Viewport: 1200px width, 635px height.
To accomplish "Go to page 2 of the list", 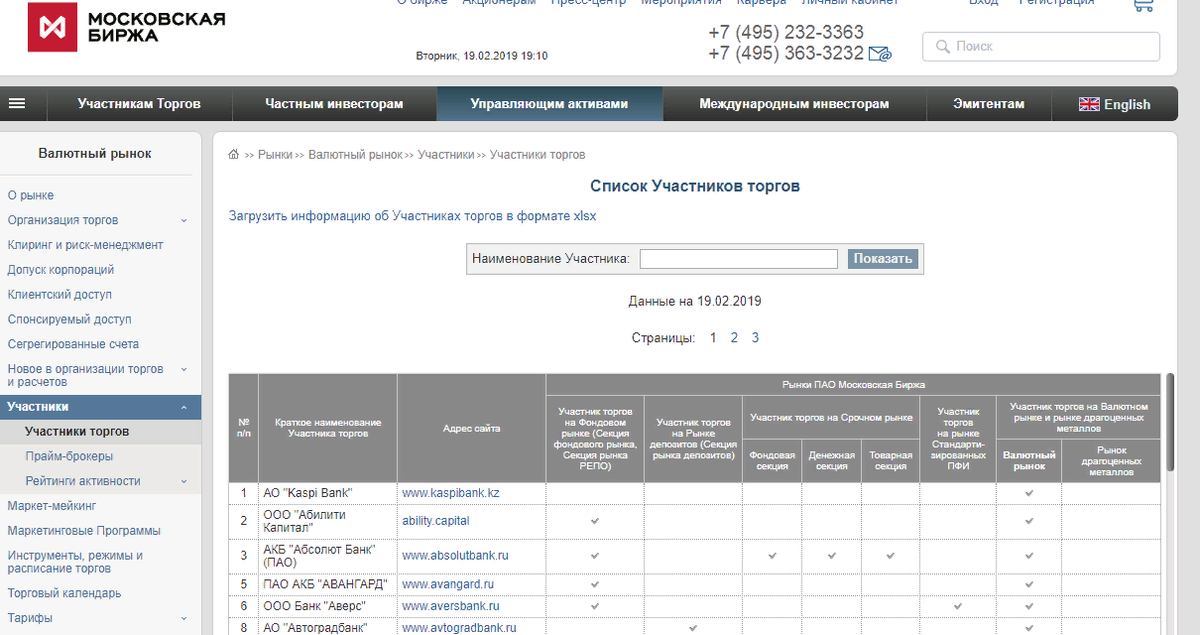I will (734, 338).
